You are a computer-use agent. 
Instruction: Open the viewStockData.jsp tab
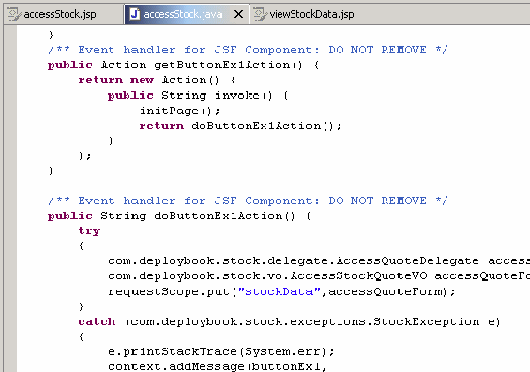[x=304, y=14]
